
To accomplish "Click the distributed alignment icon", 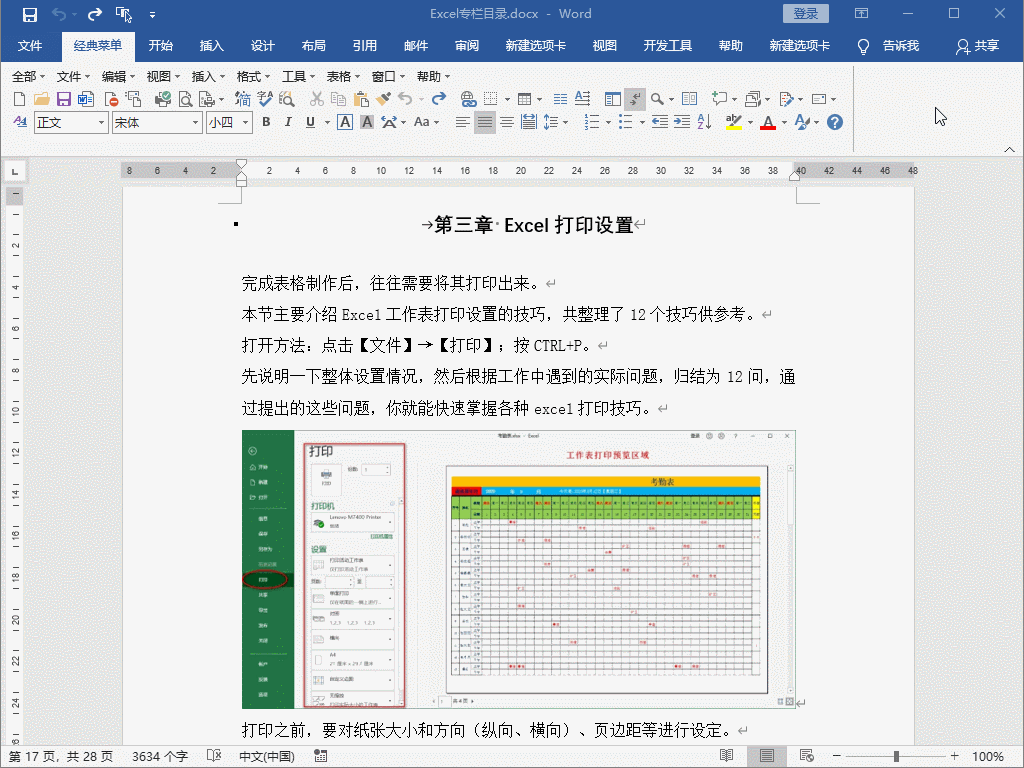I will coord(528,122).
